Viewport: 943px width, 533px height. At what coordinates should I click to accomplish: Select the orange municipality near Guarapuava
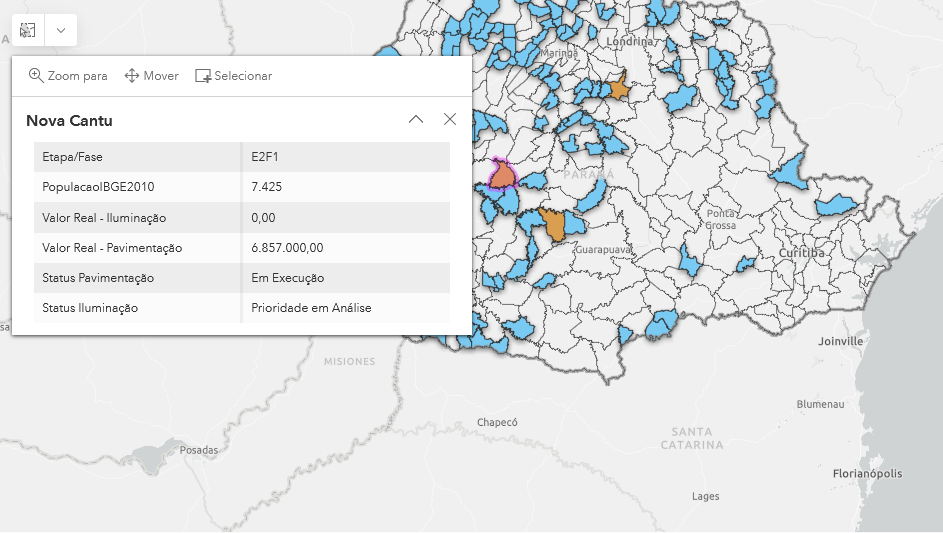point(553,225)
